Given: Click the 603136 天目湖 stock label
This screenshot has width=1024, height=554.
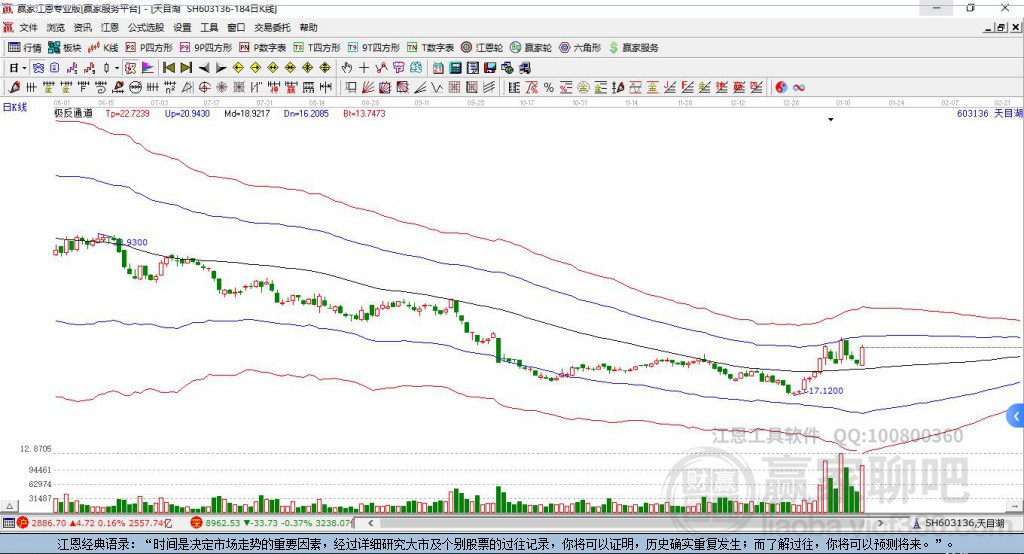Looking at the screenshot, I should pyautogui.click(x=989, y=113).
